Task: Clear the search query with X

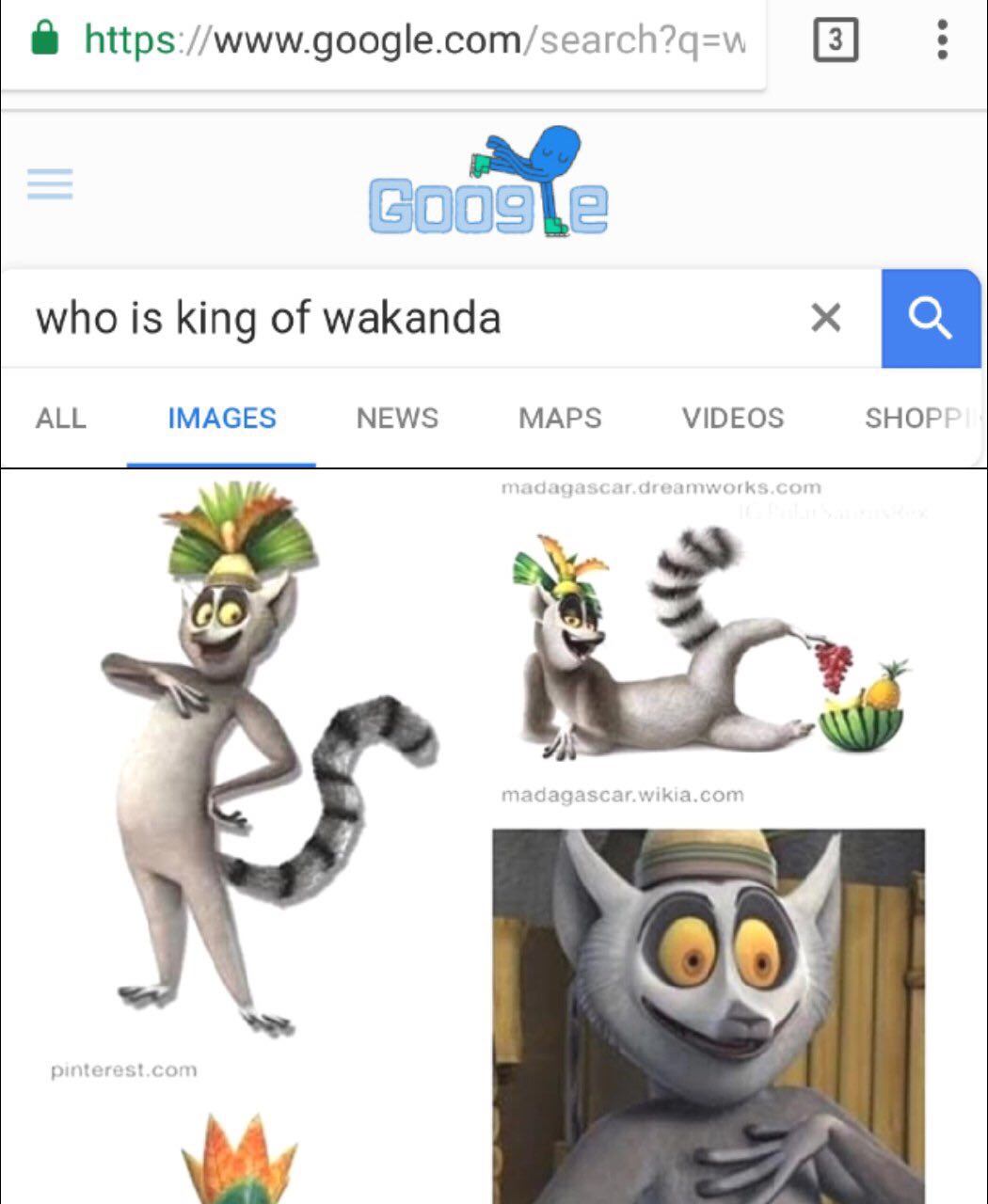Action: pos(825,318)
